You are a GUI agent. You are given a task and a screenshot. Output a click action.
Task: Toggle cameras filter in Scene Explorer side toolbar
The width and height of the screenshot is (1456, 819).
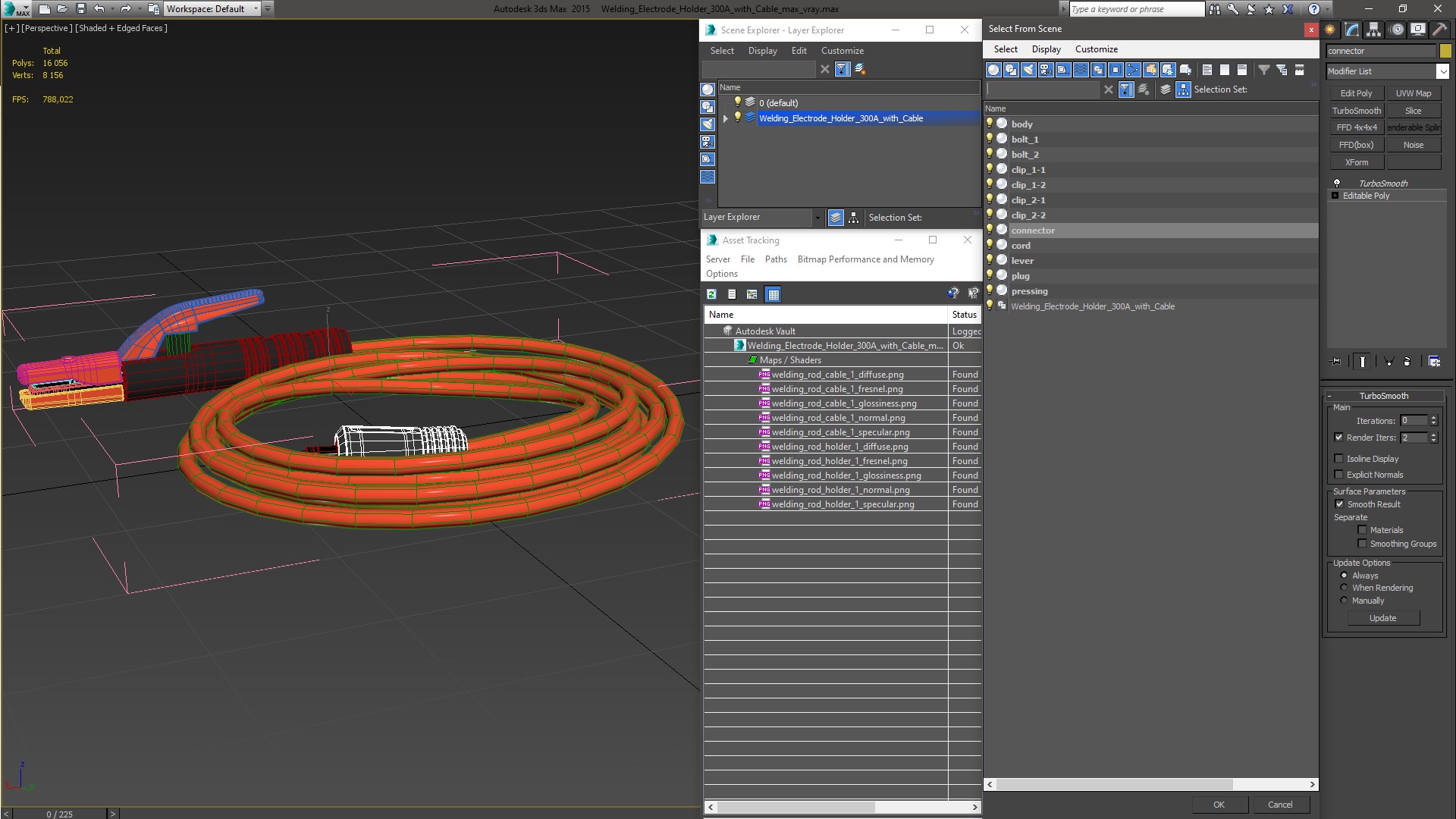[708, 142]
